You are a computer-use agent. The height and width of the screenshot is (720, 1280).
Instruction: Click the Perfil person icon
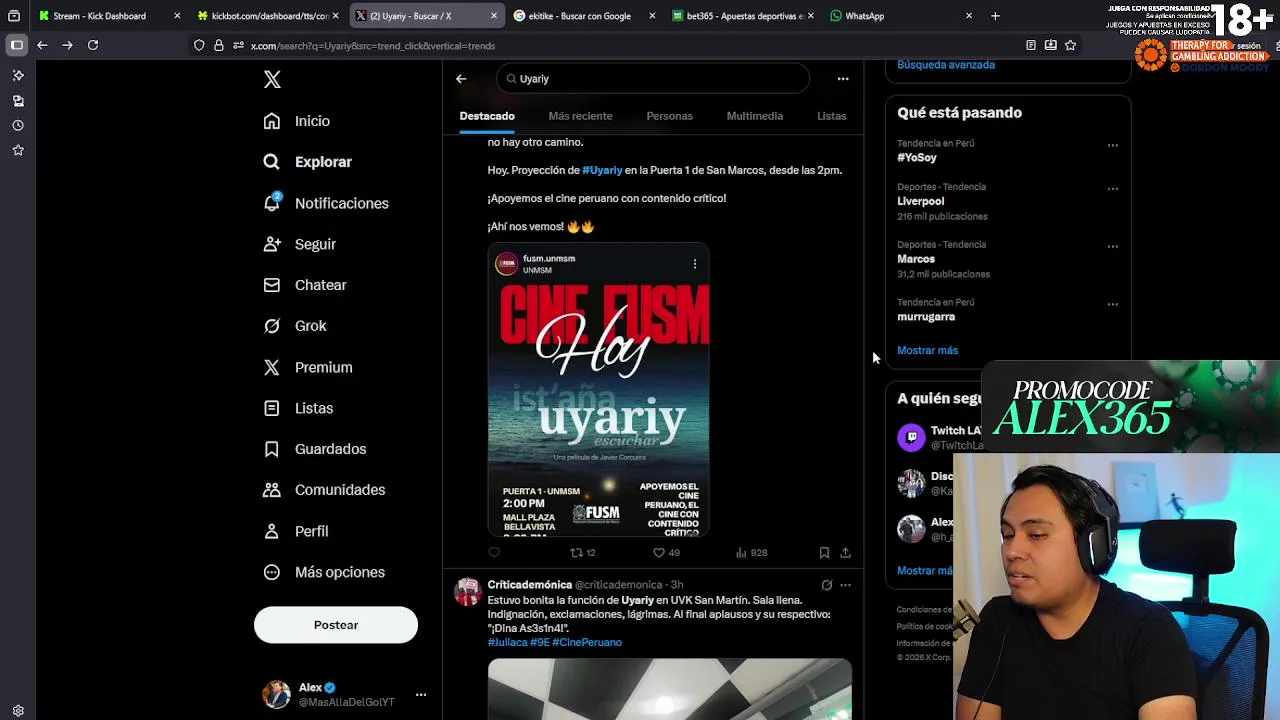(x=272, y=531)
